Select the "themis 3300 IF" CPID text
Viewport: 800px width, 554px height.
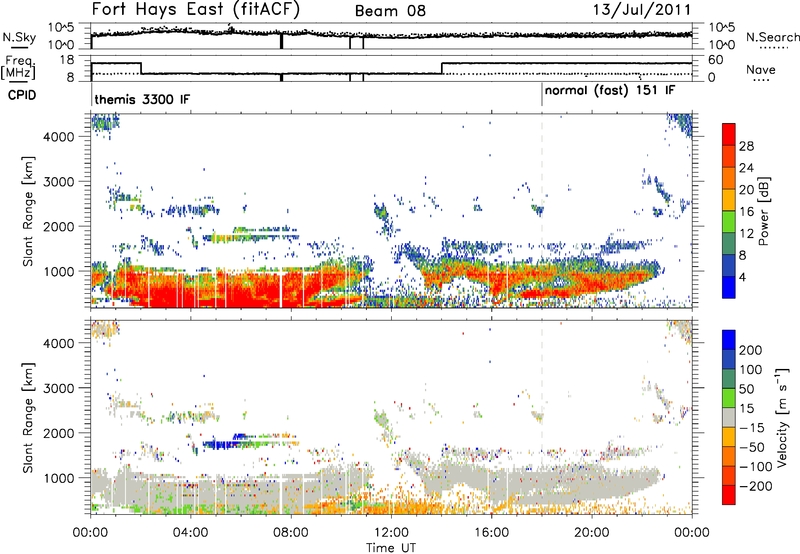[x=142, y=99]
